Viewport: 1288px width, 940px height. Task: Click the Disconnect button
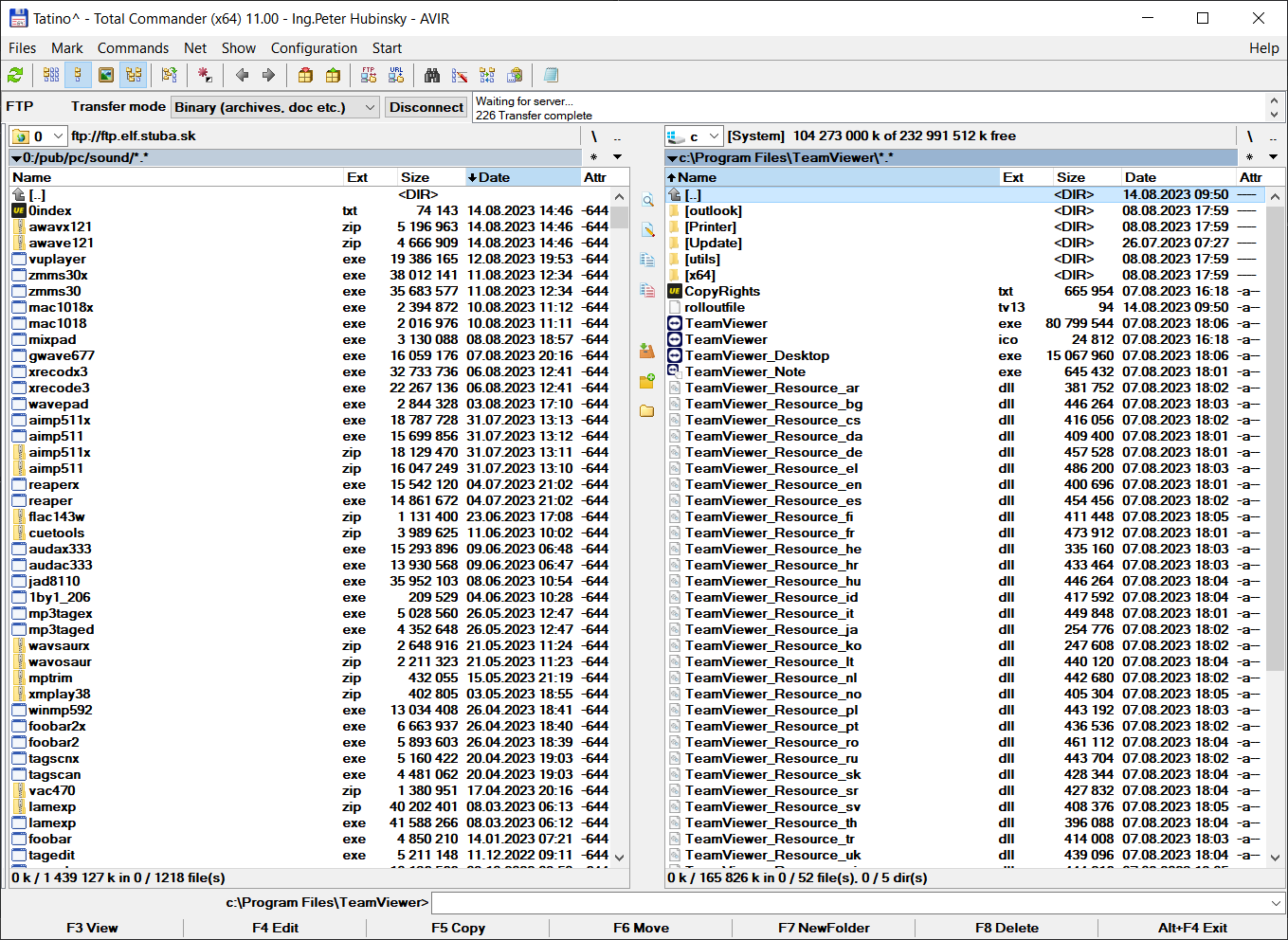point(426,107)
